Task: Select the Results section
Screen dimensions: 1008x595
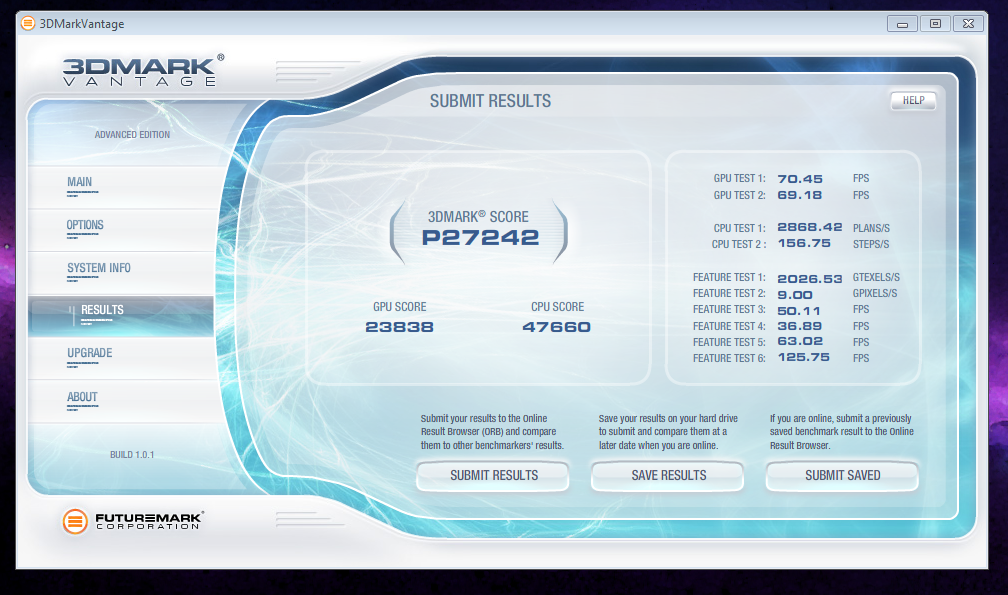Action: point(122,315)
